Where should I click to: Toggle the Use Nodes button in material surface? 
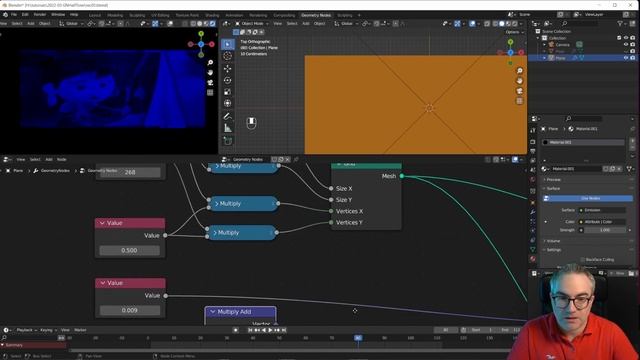pyautogui.click(x=587, y=198)
